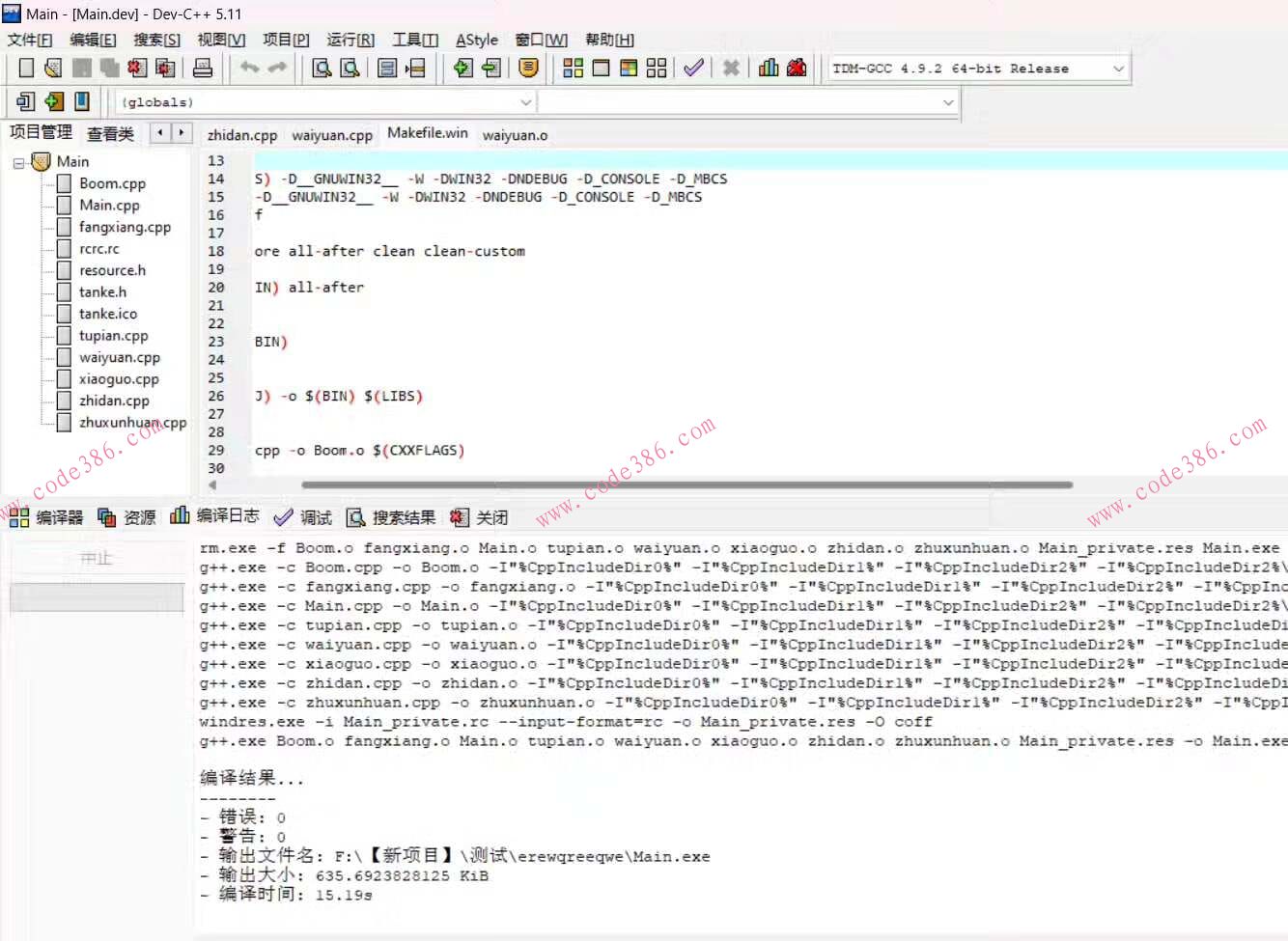The width and height of the screenshot is (1288, 941).
Task: Click the Go to Bookmark toolbar icon
Action: pyautogui.click(x=82, y=101)
